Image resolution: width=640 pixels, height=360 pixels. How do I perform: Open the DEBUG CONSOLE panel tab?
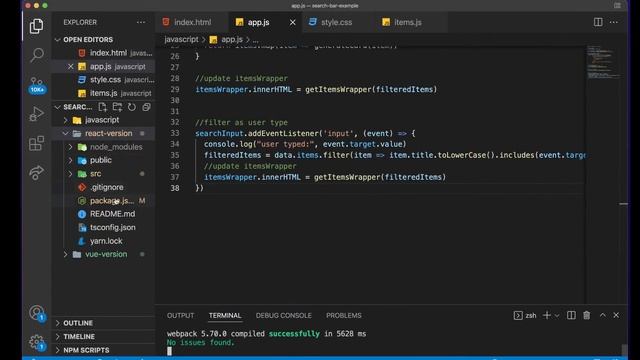coord(284,316)
